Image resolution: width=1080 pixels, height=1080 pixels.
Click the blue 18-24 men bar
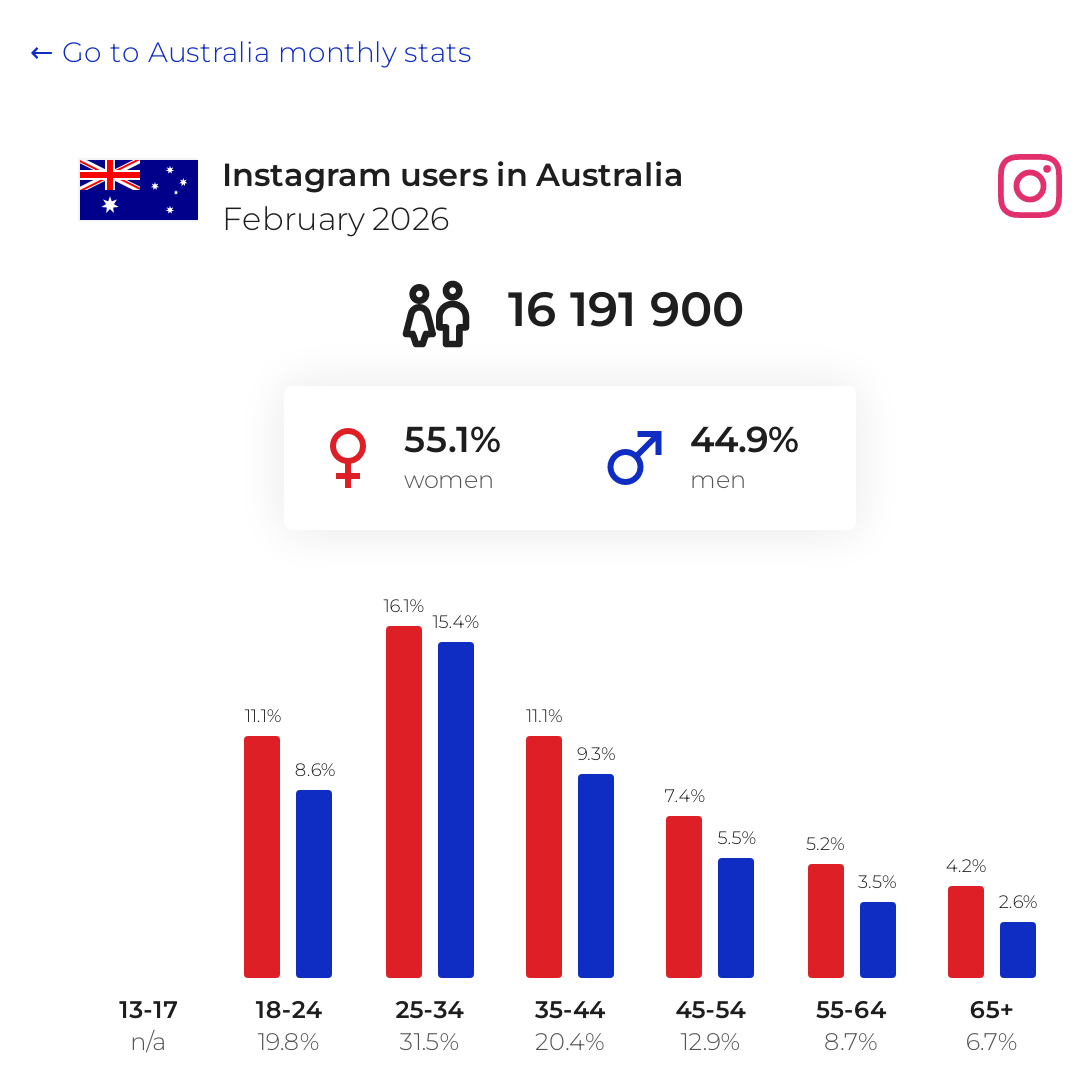click(x=314, y=884)
